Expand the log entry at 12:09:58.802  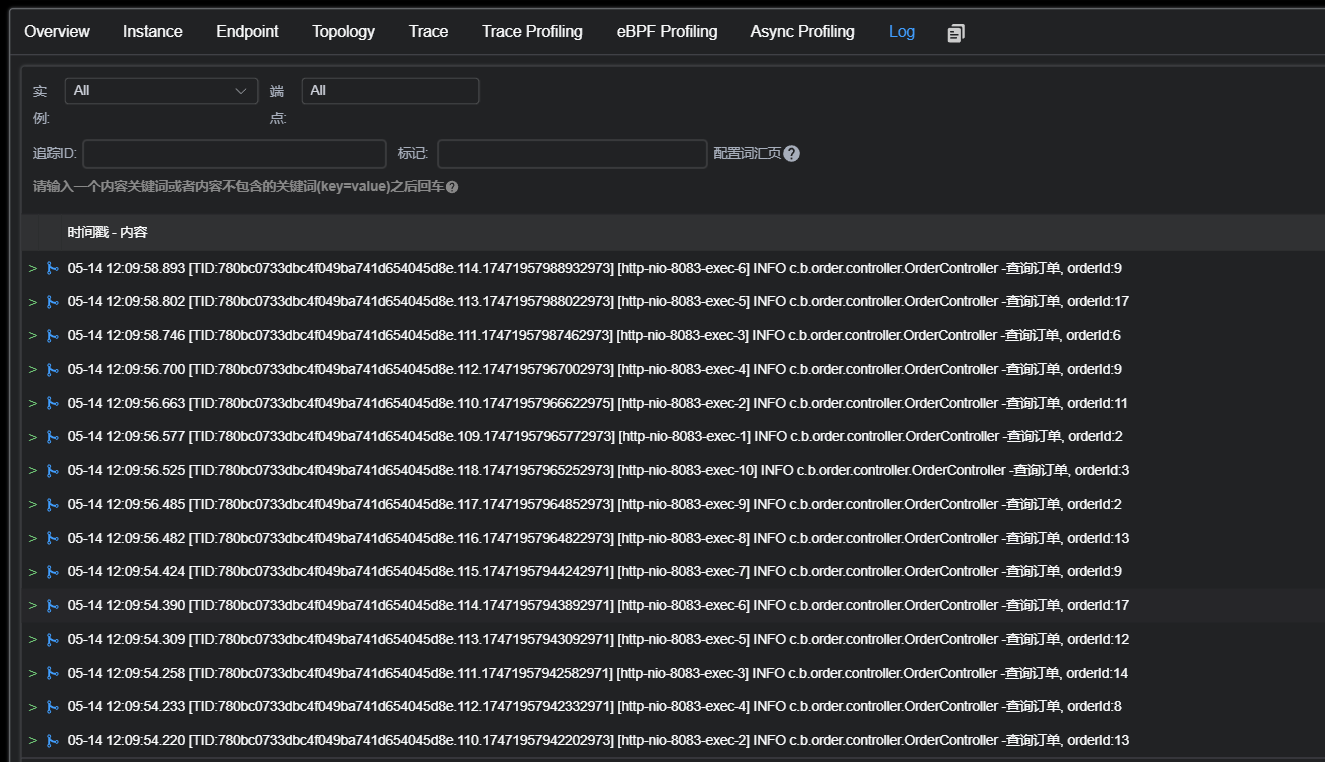[x=33, y=302]
